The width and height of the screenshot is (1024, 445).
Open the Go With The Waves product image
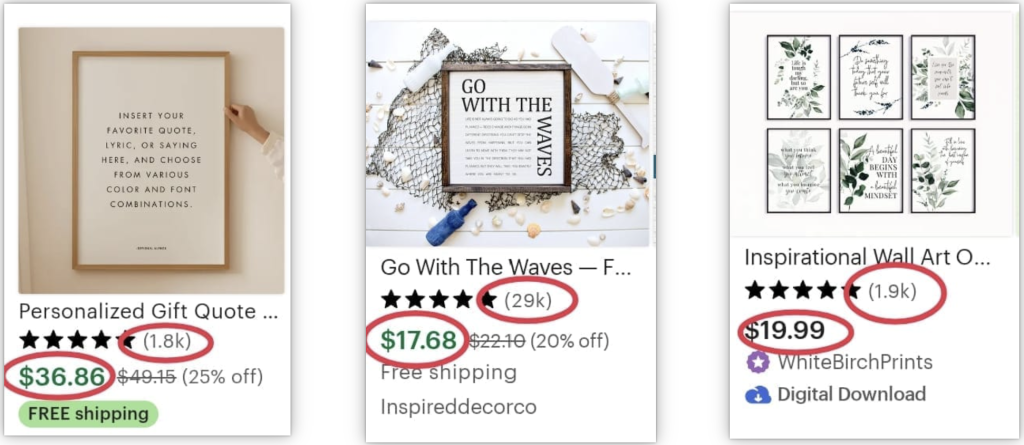(x=508, y=134)
